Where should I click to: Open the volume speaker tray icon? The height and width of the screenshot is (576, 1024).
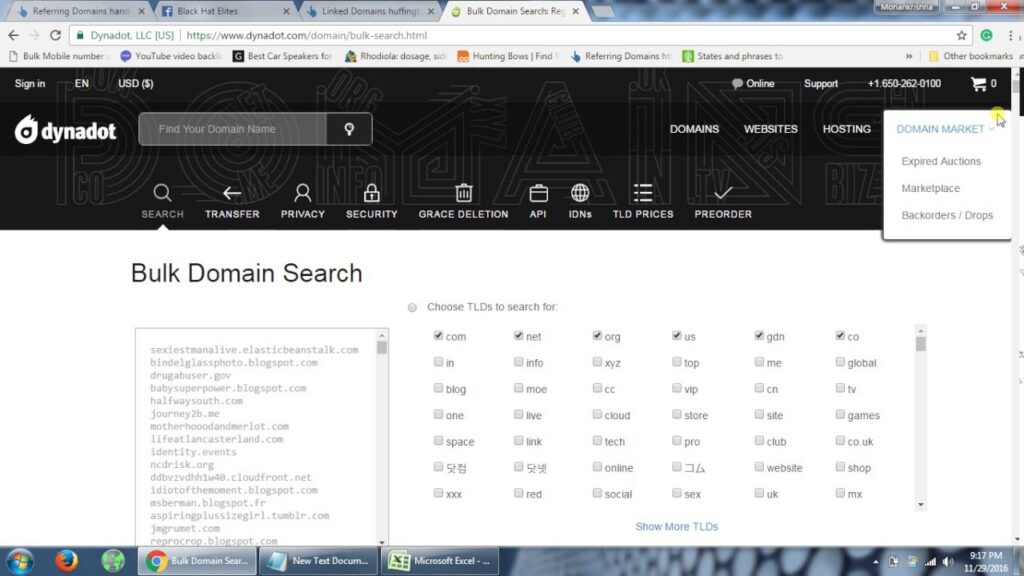[948, 562]
